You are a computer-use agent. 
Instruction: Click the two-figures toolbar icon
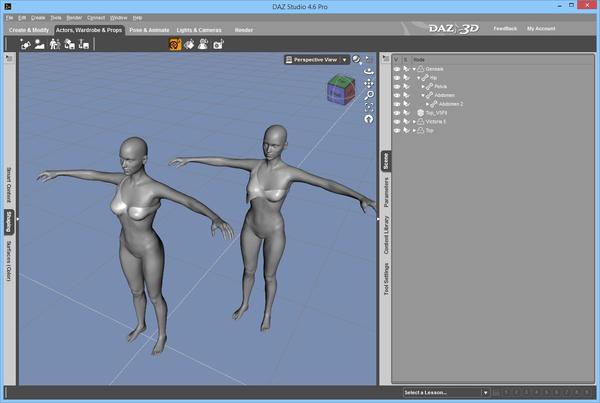[x=55, y=44]
